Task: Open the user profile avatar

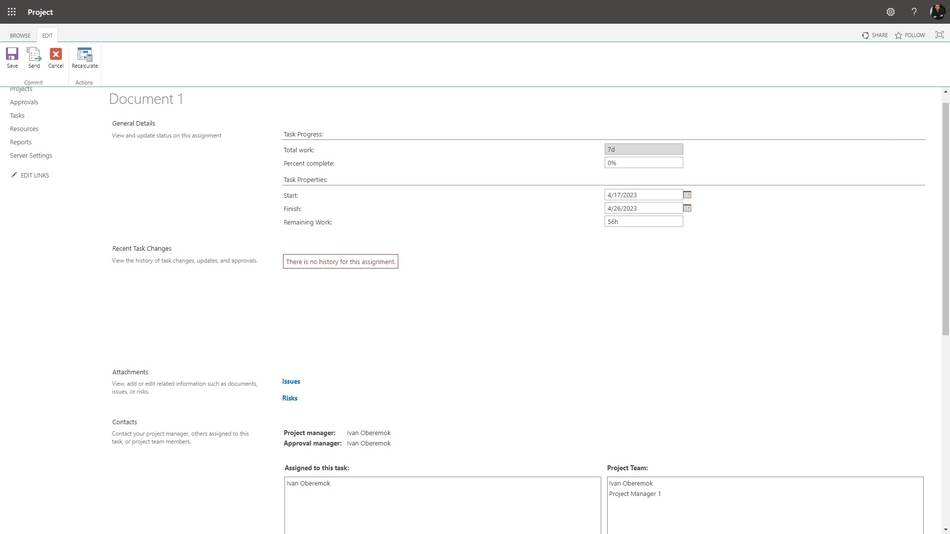Action: (937, 12)
